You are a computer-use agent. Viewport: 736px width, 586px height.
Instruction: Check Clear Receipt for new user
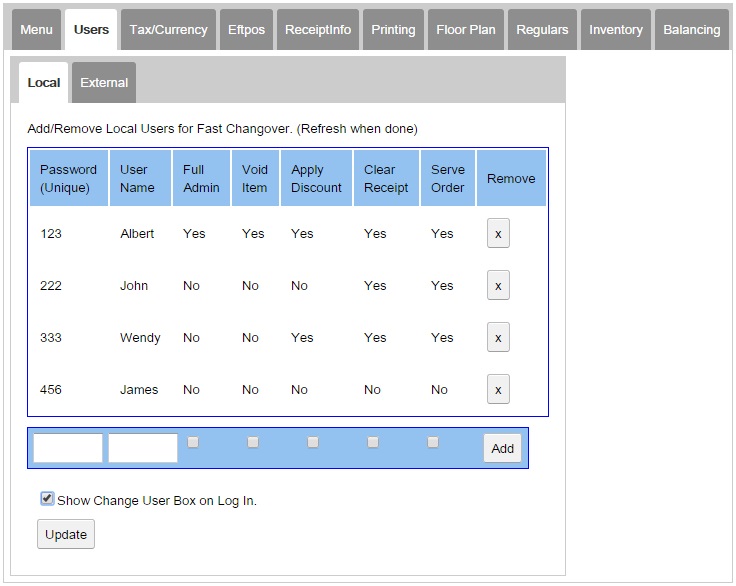373,442
